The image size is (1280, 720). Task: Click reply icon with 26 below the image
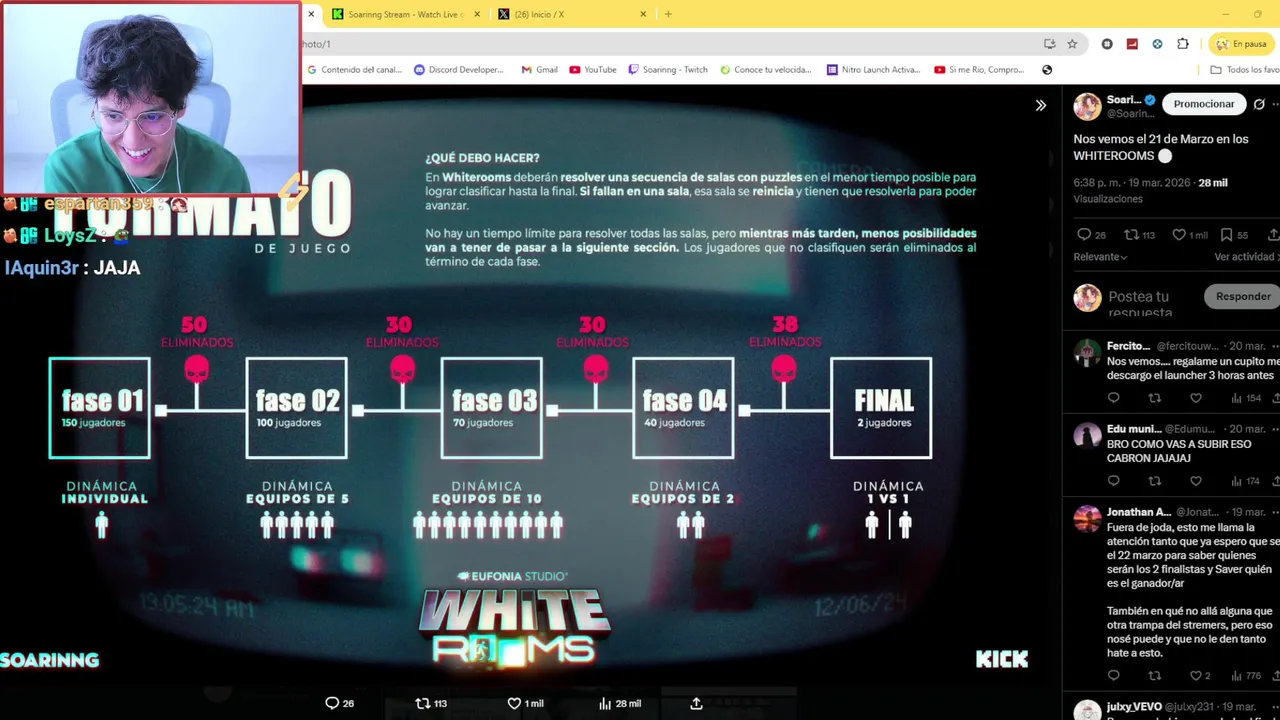tap(340, 703)
